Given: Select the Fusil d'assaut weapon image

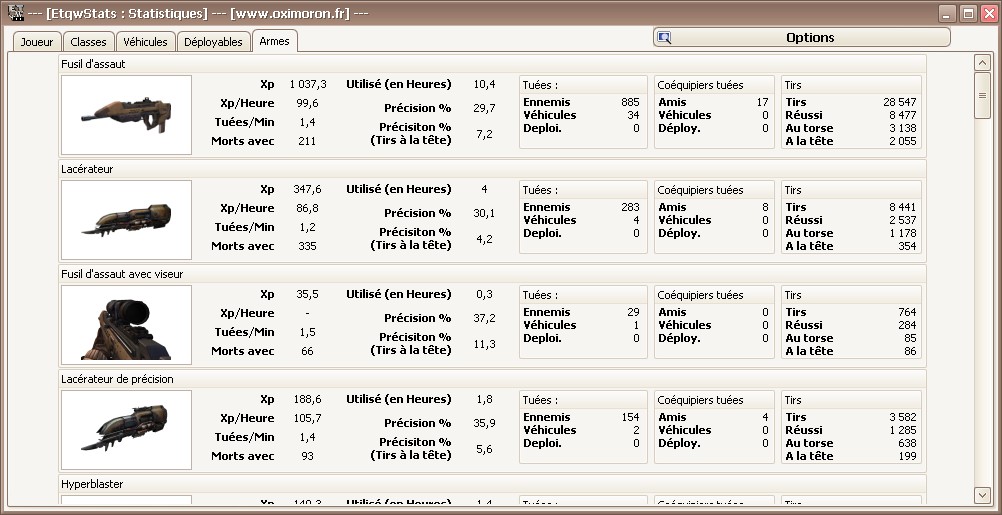Looking at the screenshot, I should (126, 115).
